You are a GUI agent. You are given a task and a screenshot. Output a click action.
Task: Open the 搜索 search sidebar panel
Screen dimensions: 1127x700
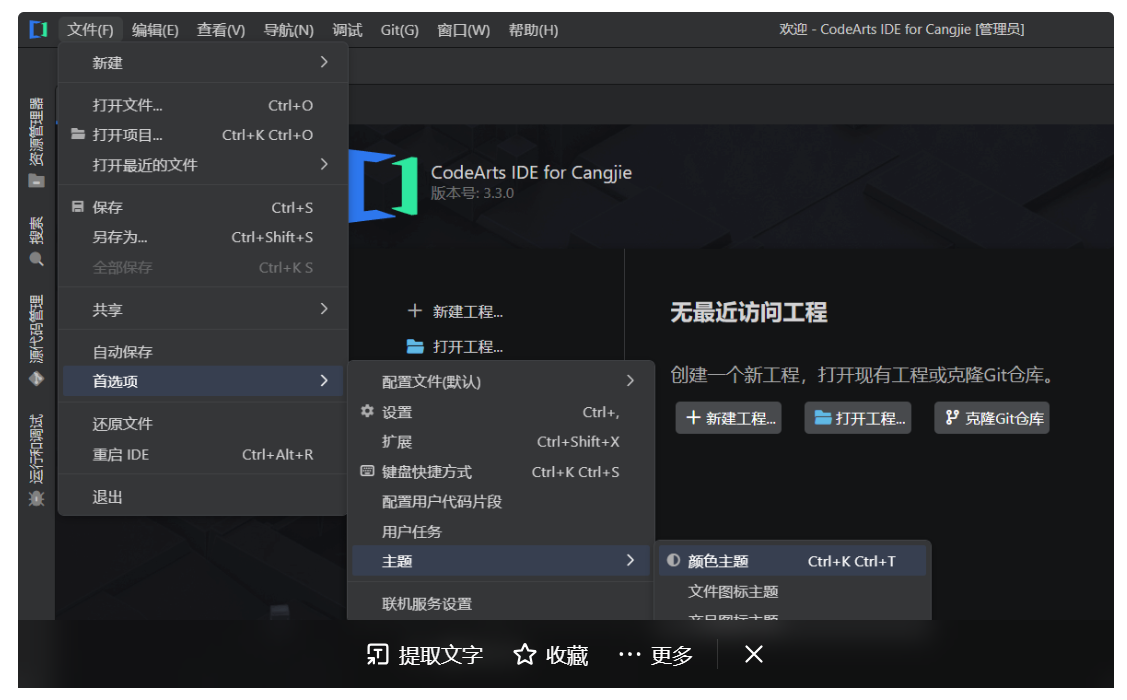36,240
